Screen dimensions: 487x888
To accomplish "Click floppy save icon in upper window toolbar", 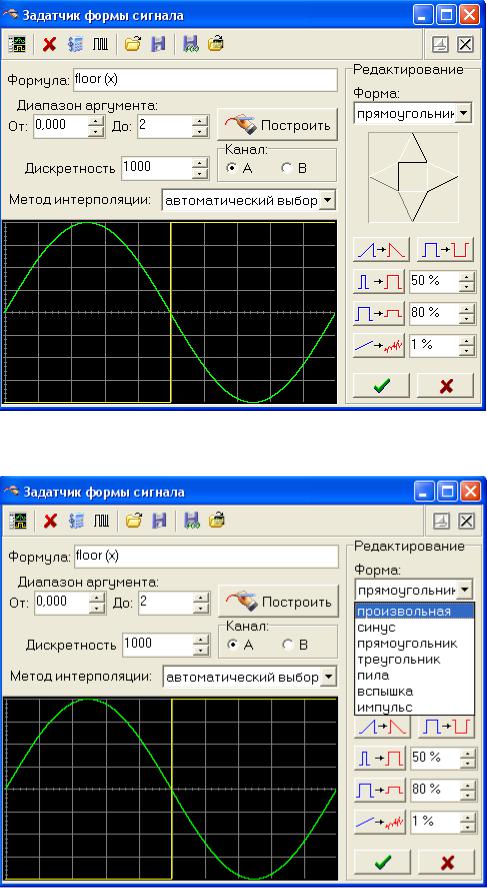I will [159, 45].
